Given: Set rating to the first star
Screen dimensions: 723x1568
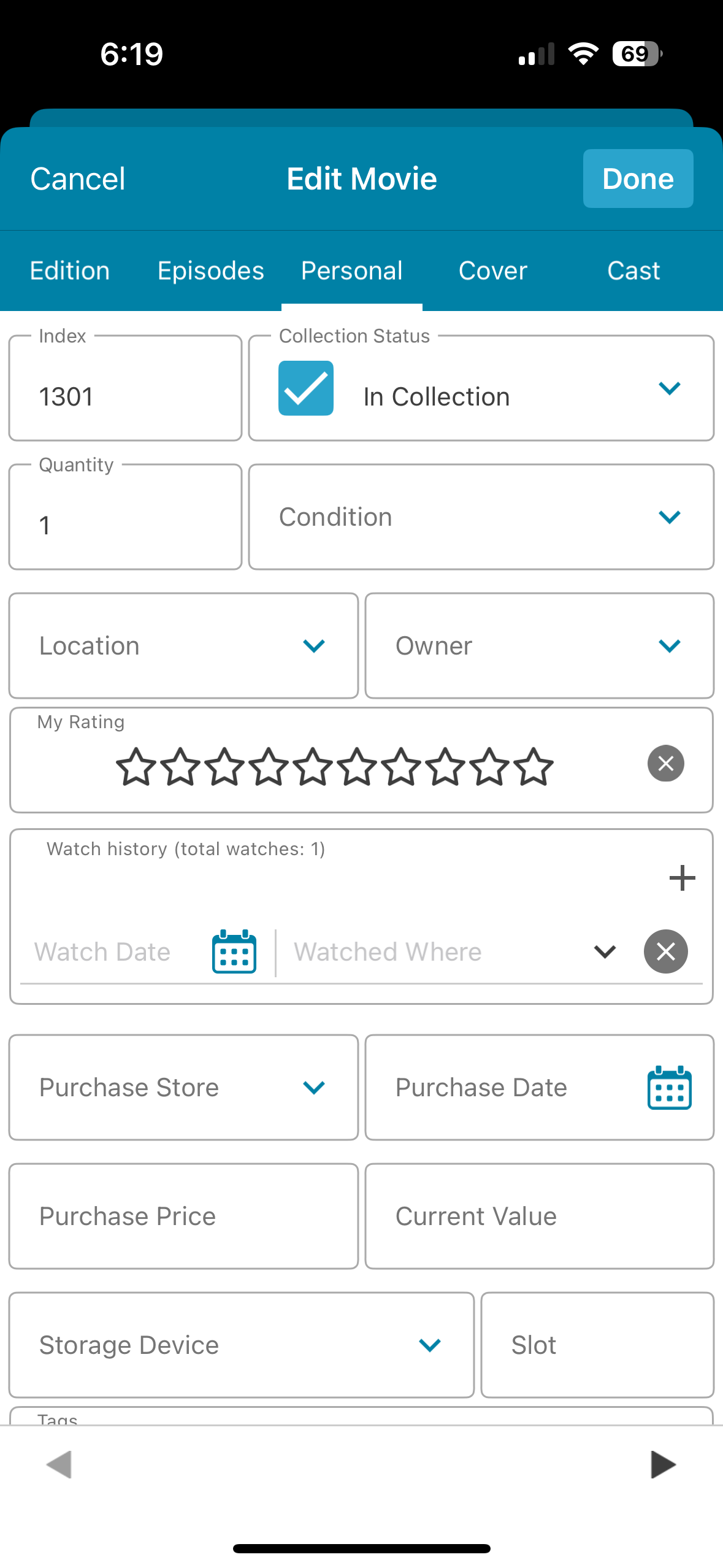Looking at the screenshot, I should tap(136, 766).
